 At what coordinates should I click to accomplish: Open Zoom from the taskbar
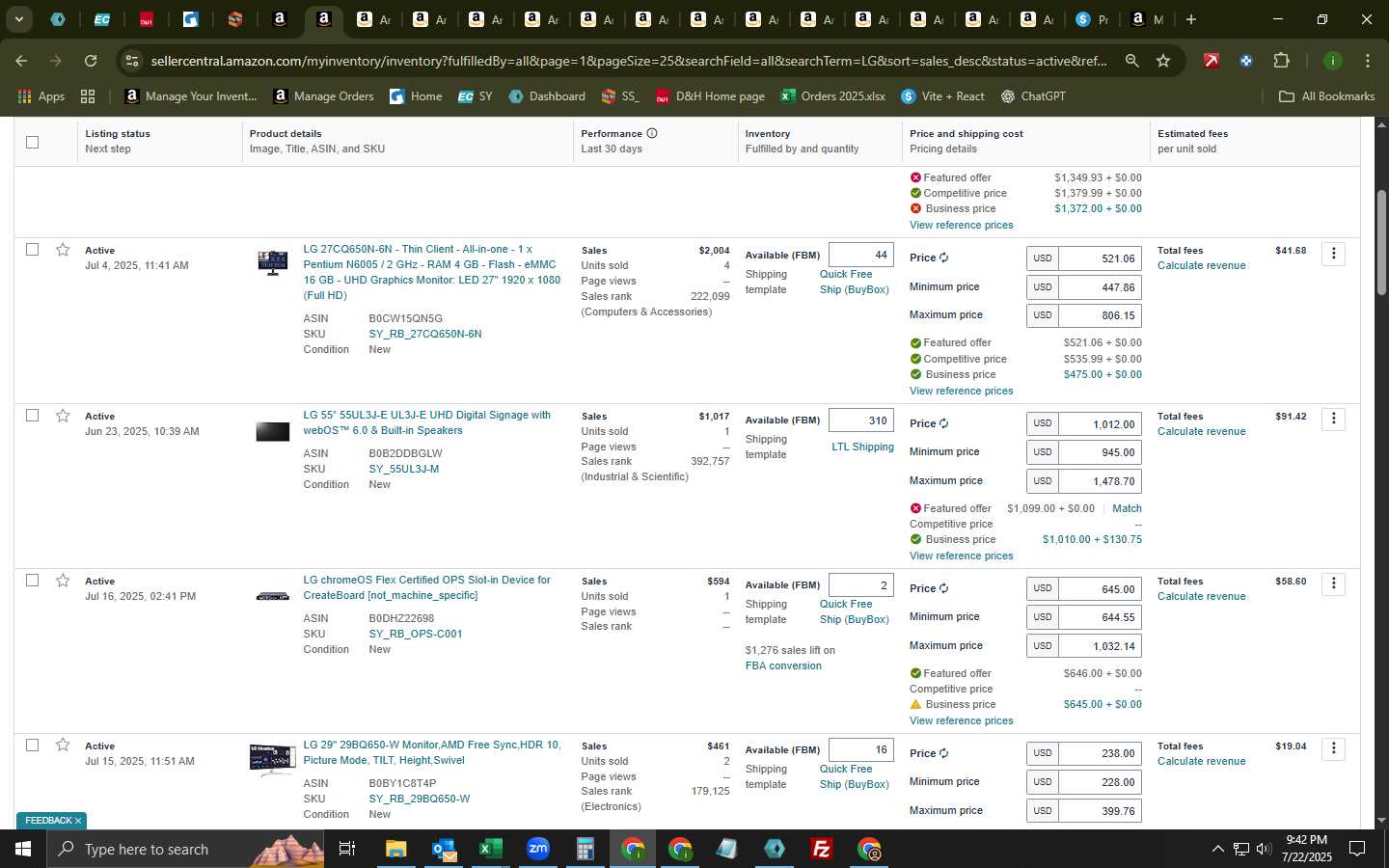click(537, 849)
